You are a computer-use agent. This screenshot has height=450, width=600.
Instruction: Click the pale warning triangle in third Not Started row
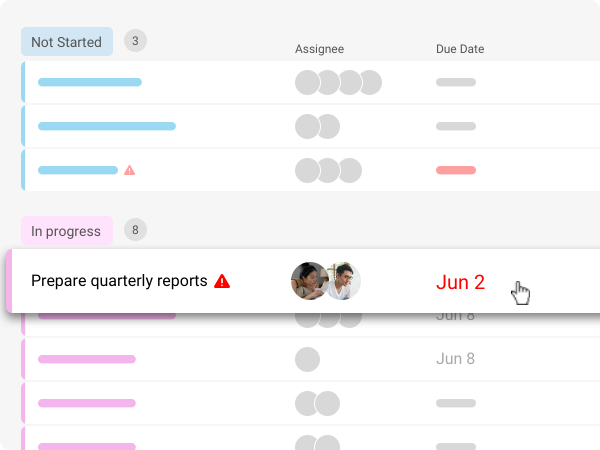click(129, 170)
